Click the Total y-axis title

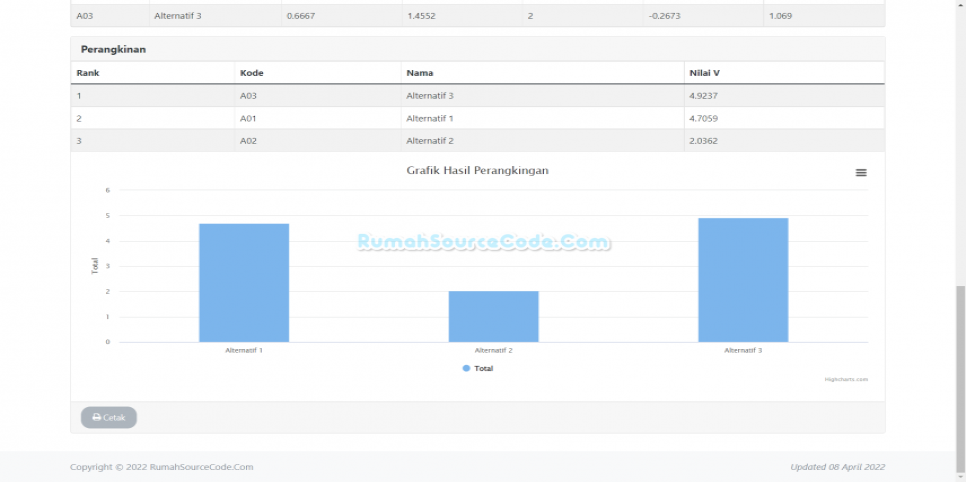(94, 266)
